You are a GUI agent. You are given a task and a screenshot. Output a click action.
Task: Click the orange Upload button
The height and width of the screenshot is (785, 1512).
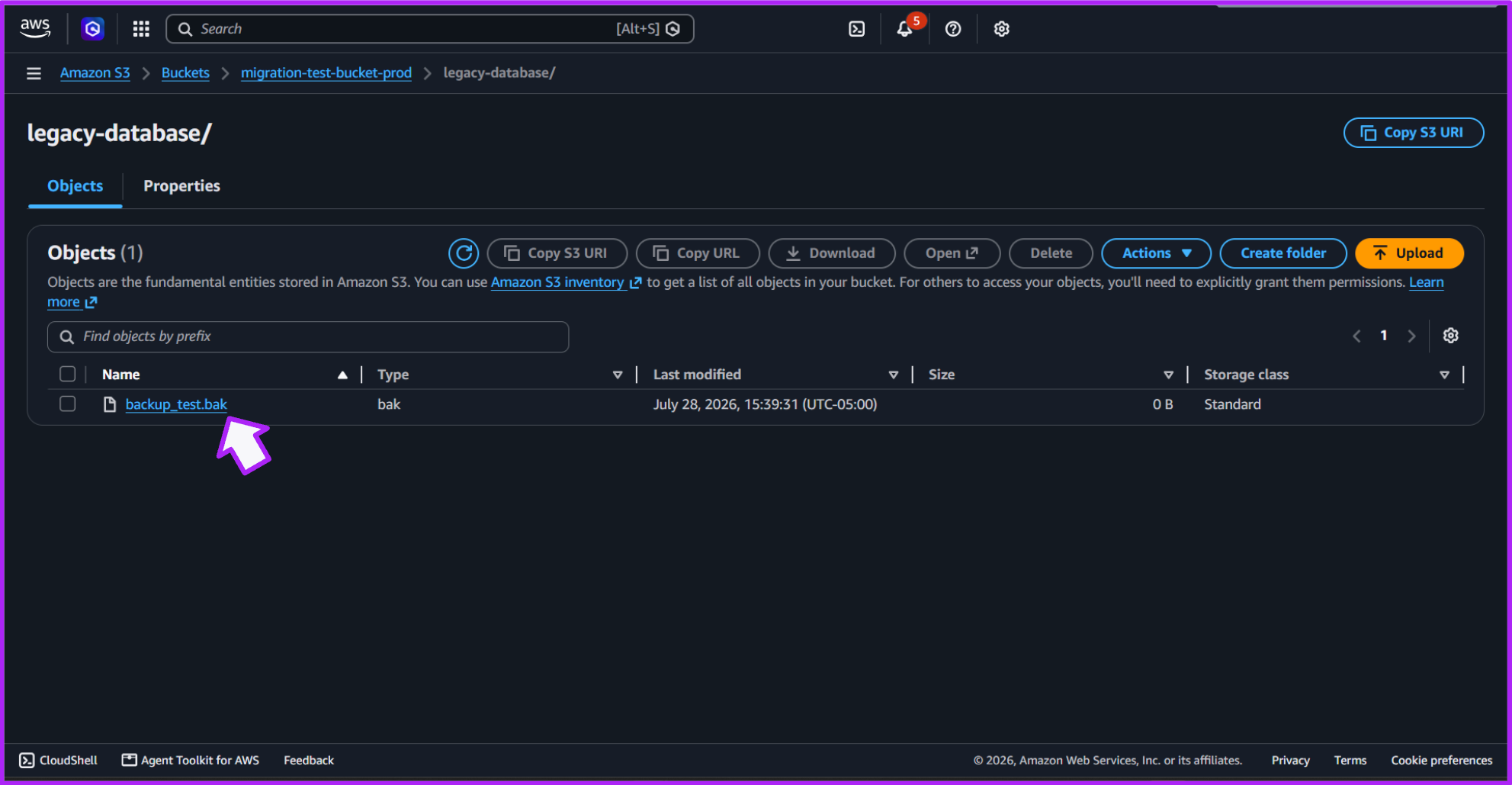tap(1409, 253)
